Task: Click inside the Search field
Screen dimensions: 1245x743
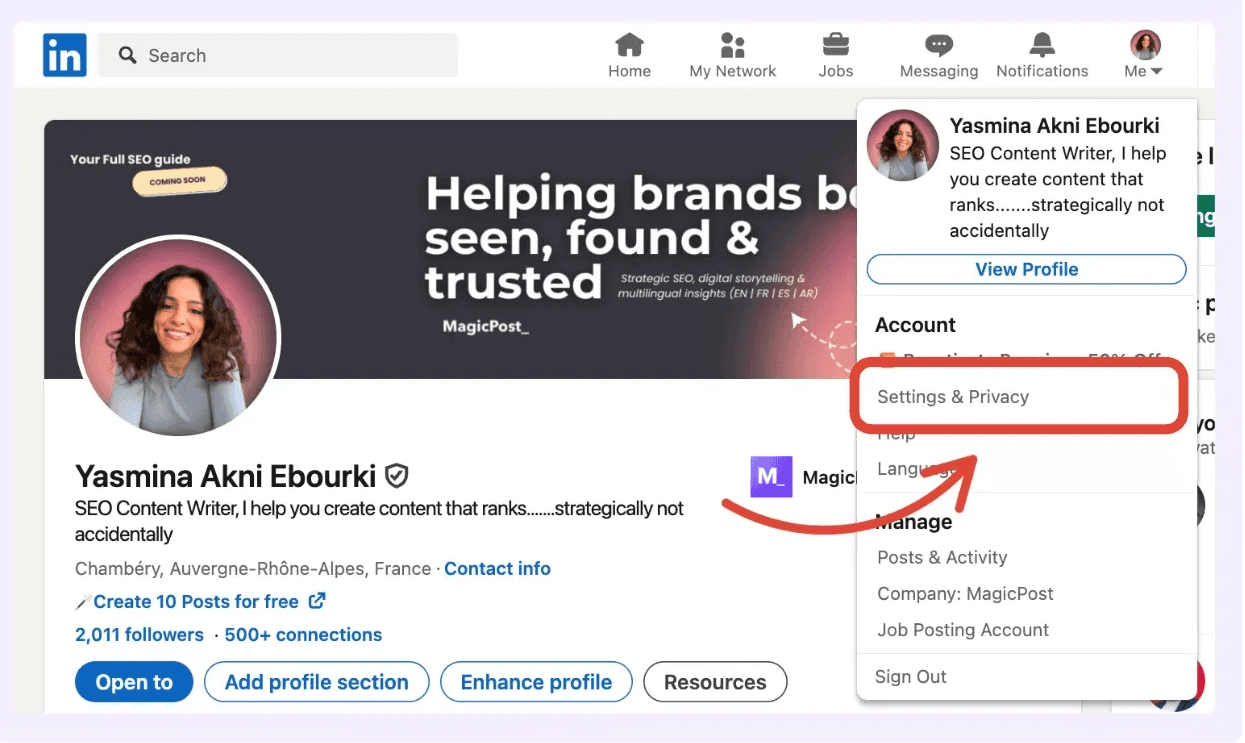Action: (278, 55)
